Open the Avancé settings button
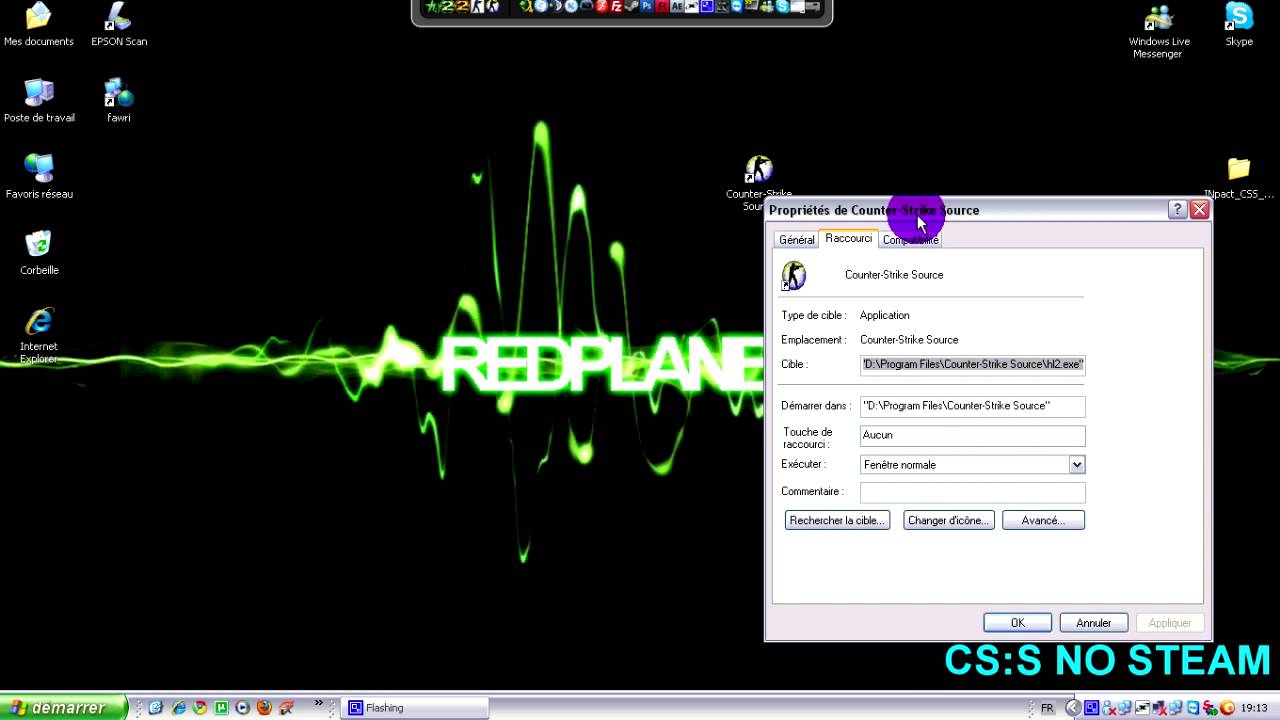The height and width of the screenshot is (720, 1280). [1043, 520]
